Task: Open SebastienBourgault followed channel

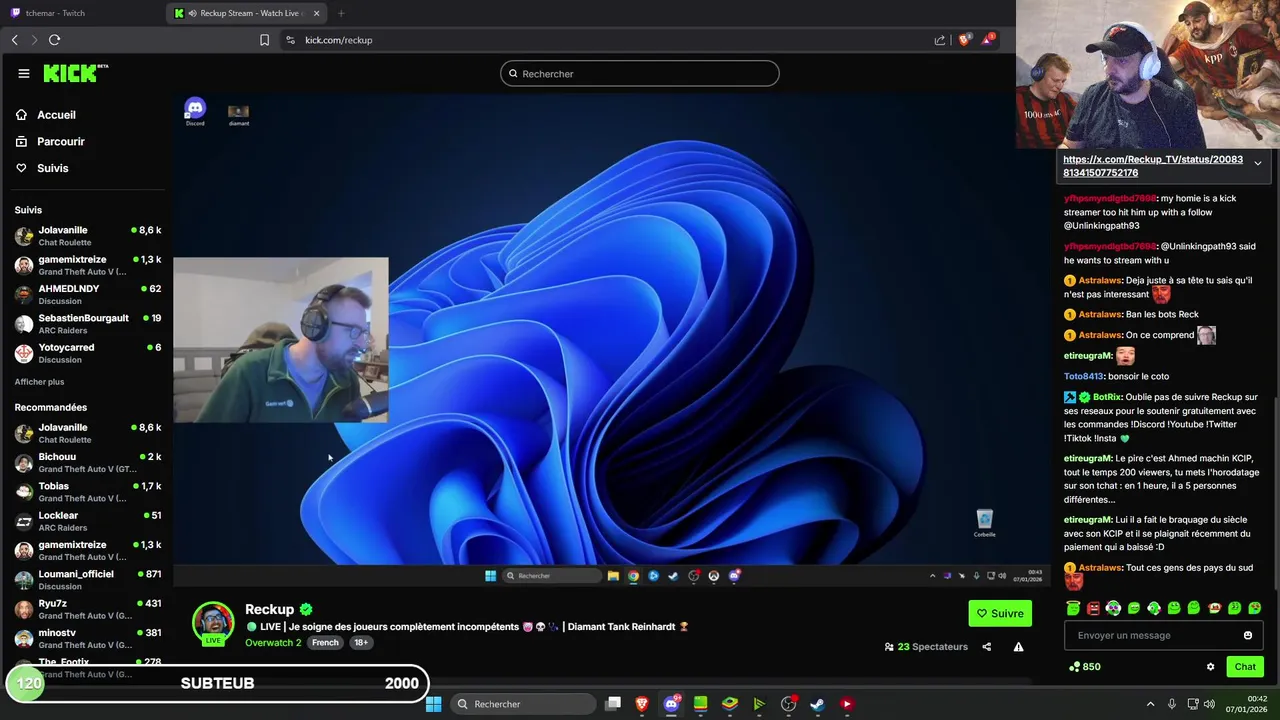Action: (x=88, y=324)
